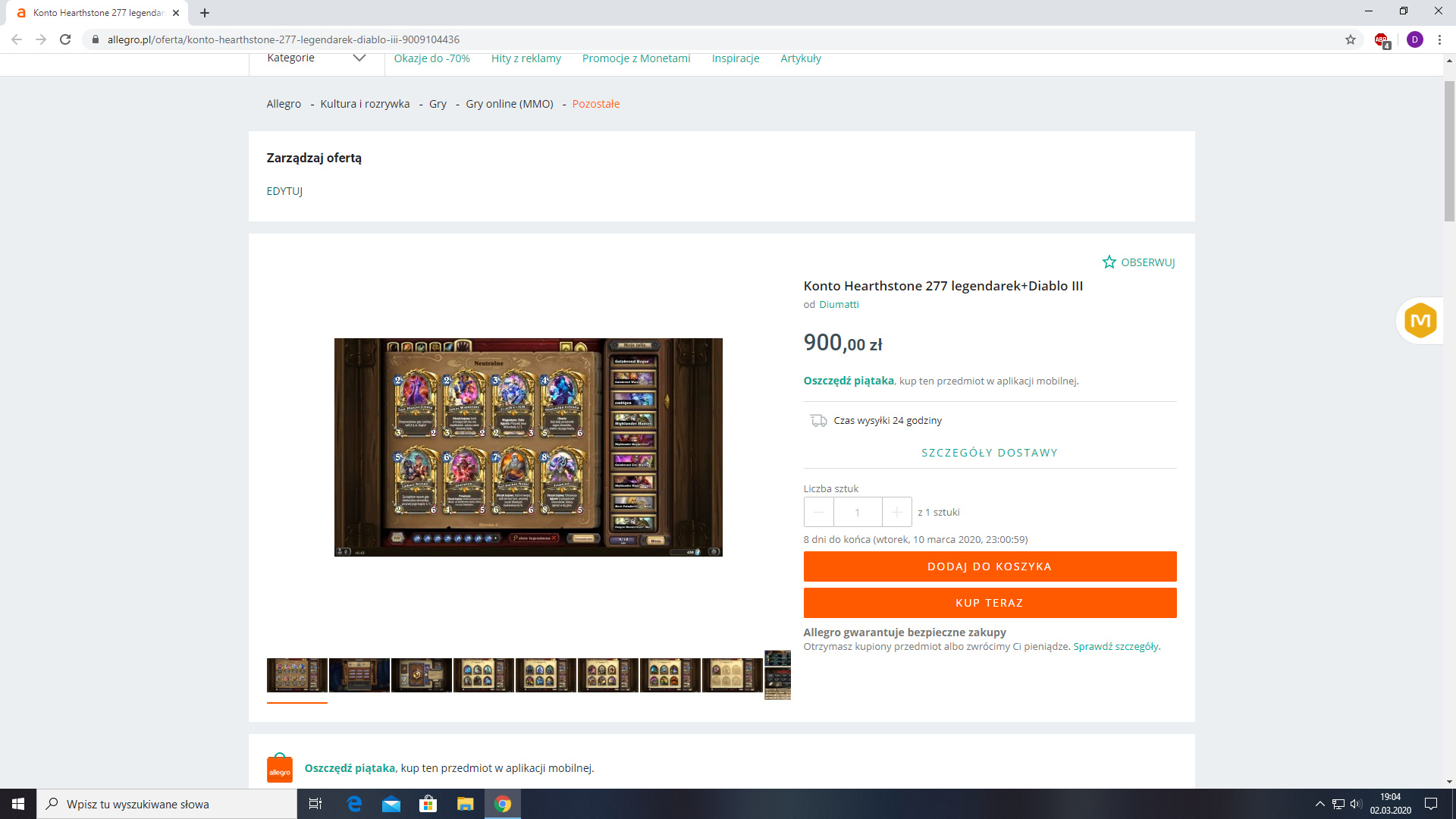This screenshot has width=1456, height=819.
Task: Increase quantity with the plus button
Action: 896,513
